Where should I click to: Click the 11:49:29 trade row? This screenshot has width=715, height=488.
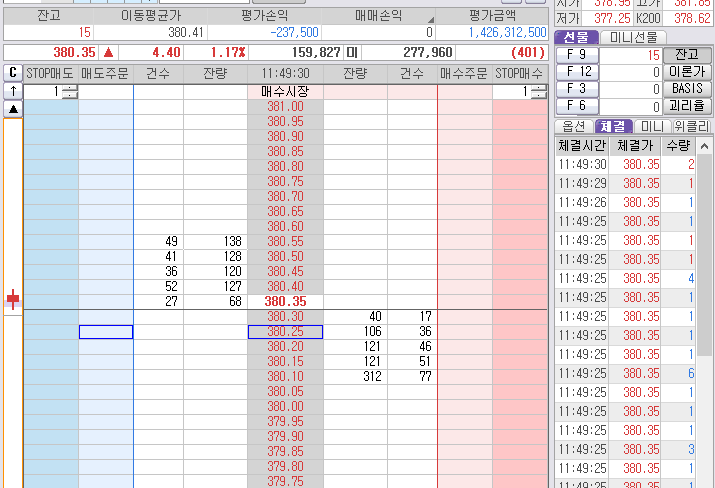click(627, 184)
